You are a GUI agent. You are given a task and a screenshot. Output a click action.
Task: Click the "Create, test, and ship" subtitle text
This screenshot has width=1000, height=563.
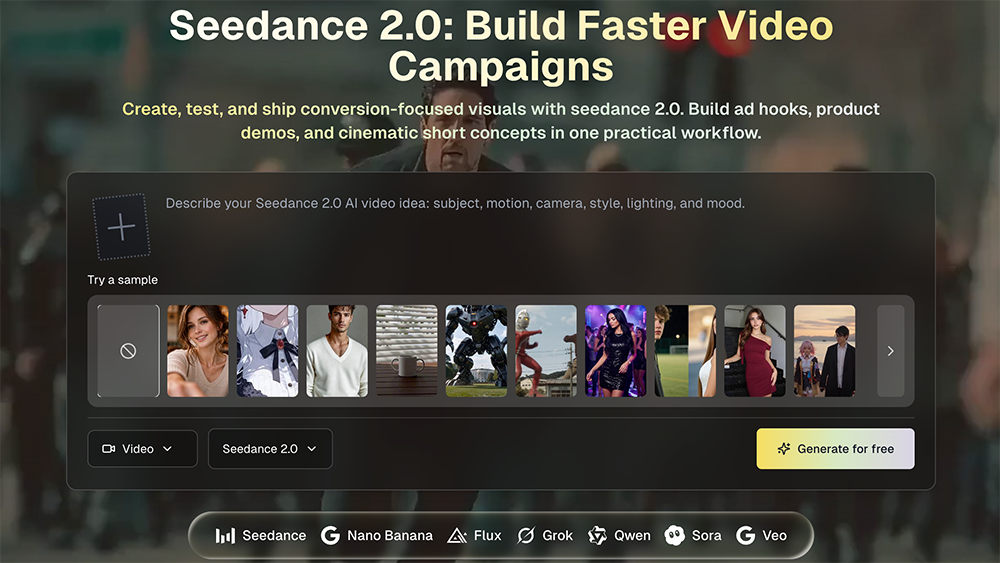501,121
